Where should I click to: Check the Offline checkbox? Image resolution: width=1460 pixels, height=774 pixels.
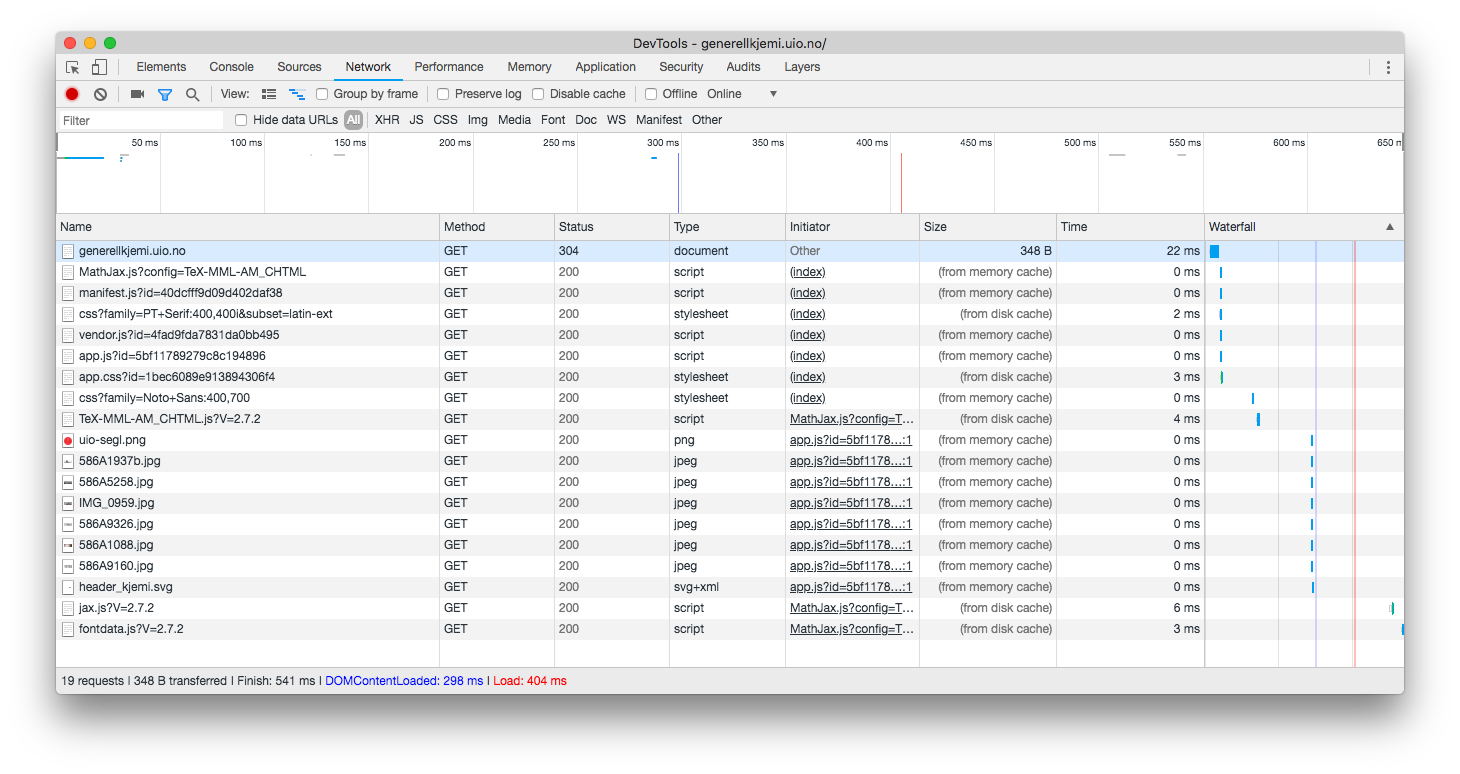651,94
